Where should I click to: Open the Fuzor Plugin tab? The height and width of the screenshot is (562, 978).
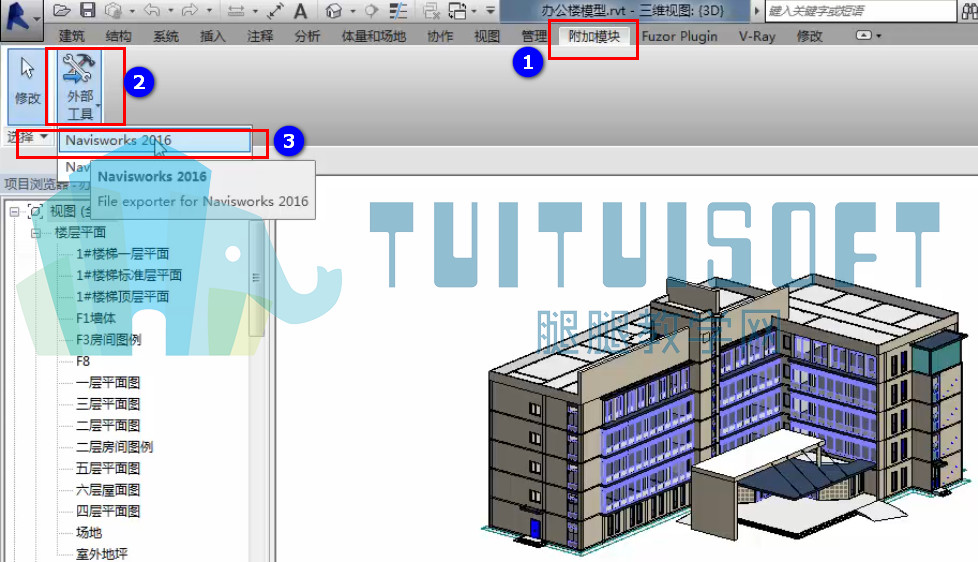pos(679,36)
